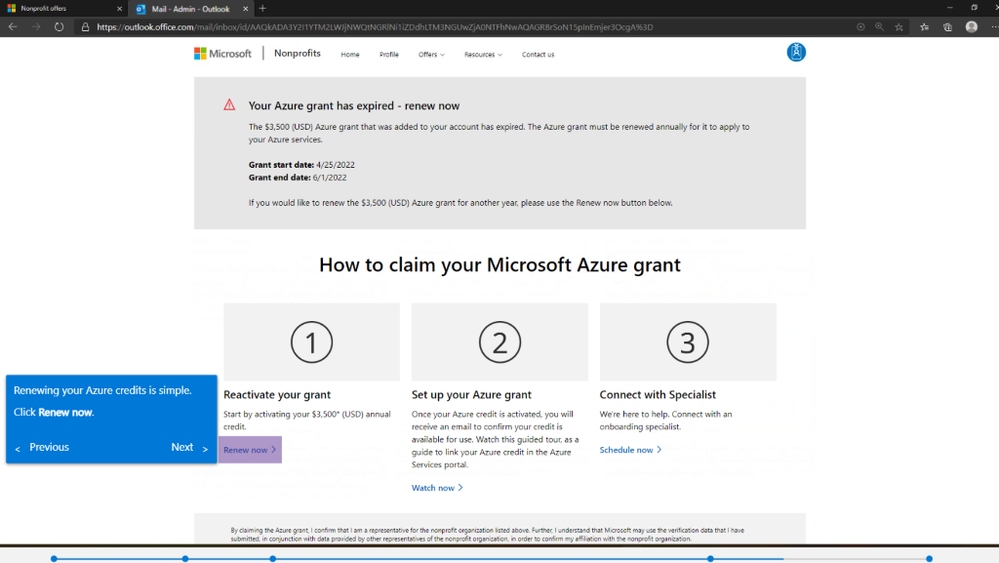The width and height of the screenshot is (999, 563).
Task: Expand the Resources dropdown menu
Action: coord(483,55)
